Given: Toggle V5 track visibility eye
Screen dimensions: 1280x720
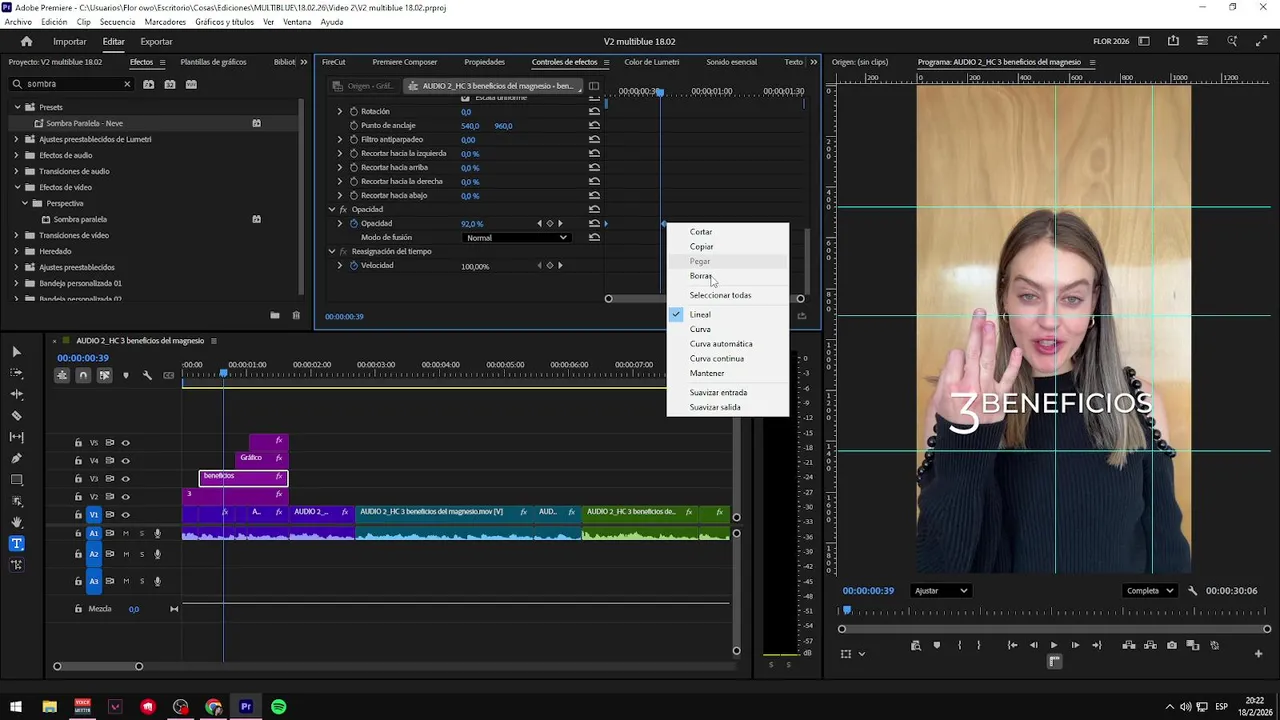Looking at the screenshot, I should pyautogui.click(x=125, y=442).
